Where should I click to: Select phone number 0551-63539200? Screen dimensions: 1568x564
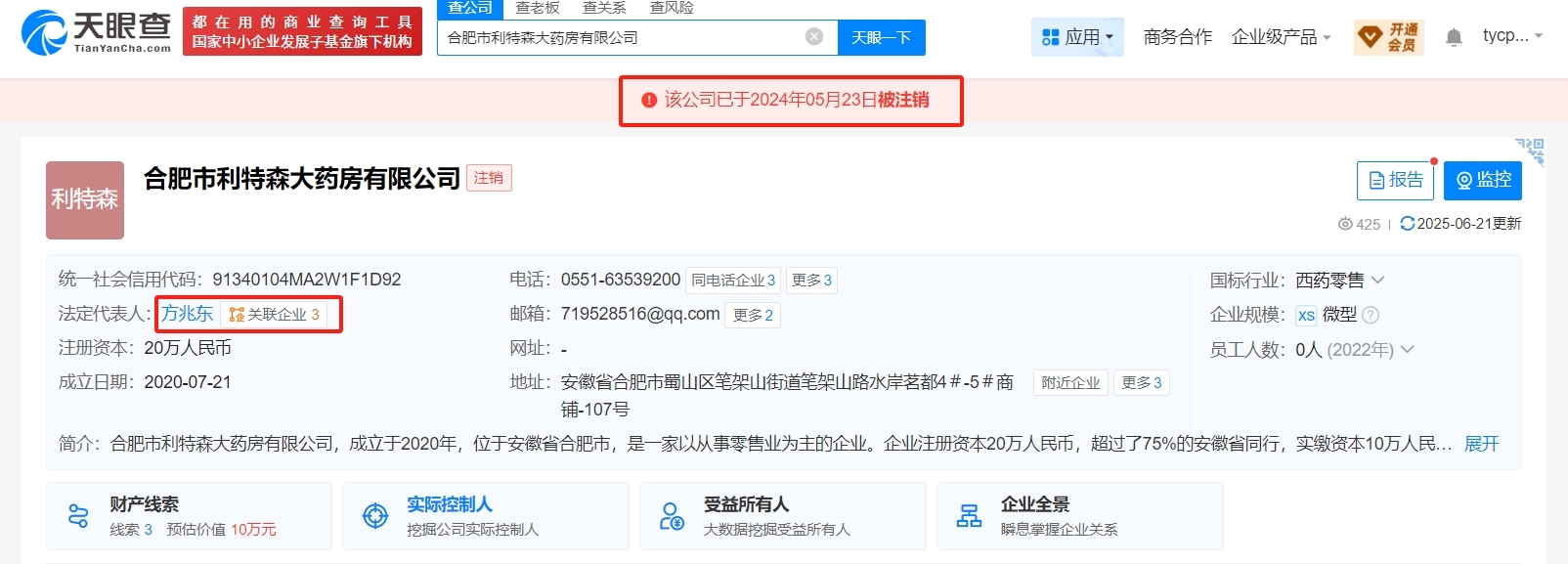621,280
